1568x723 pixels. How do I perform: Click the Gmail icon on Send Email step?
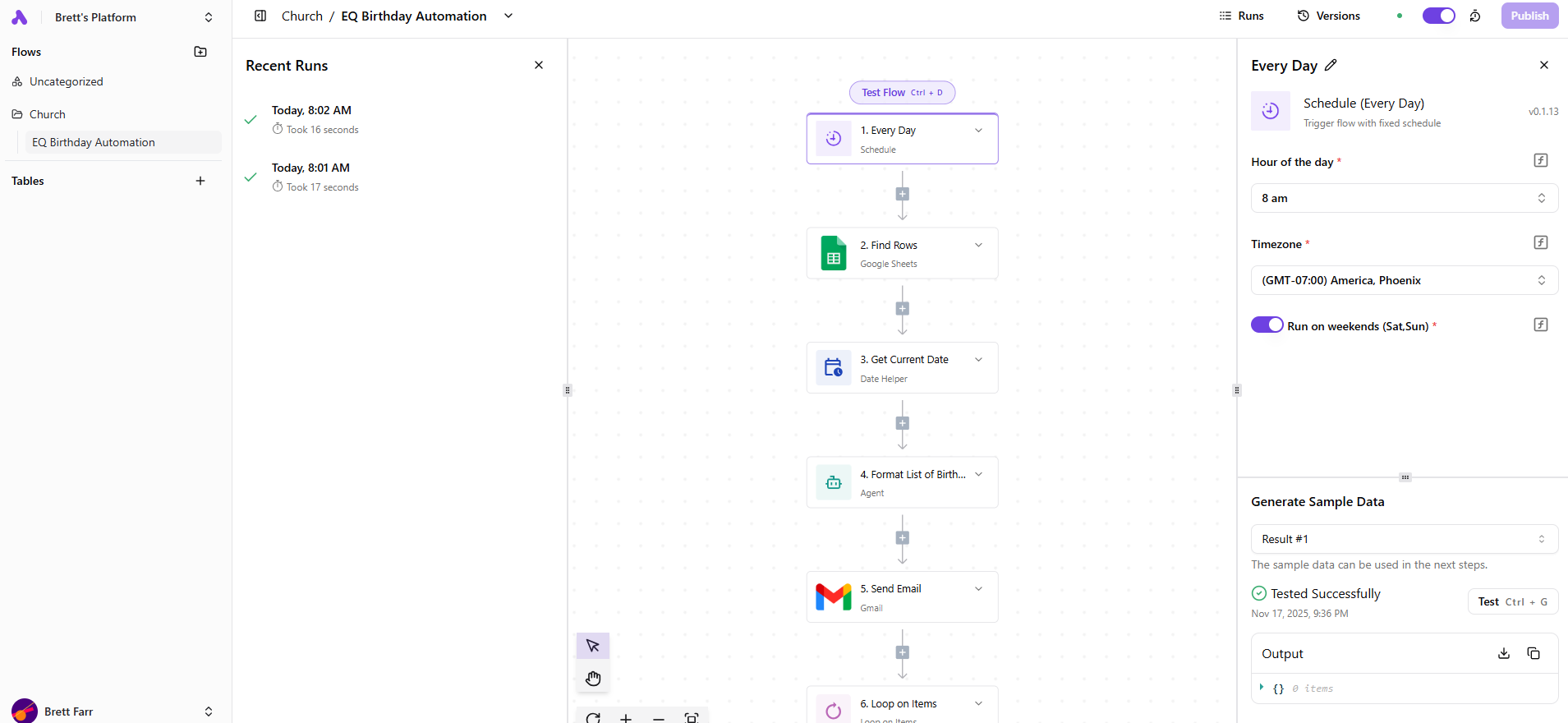(x=833, y=597)
